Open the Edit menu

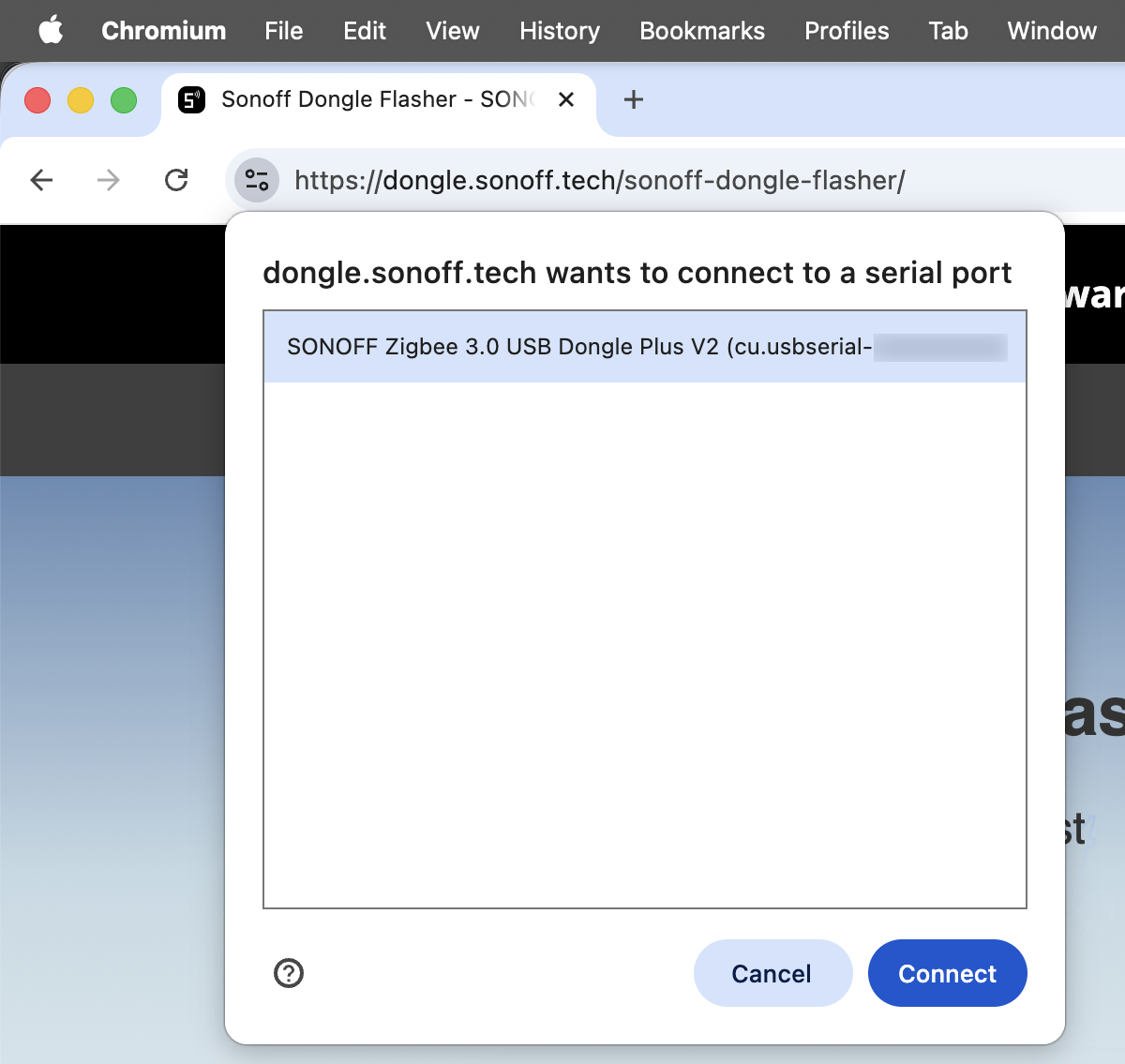pos(364,31)
